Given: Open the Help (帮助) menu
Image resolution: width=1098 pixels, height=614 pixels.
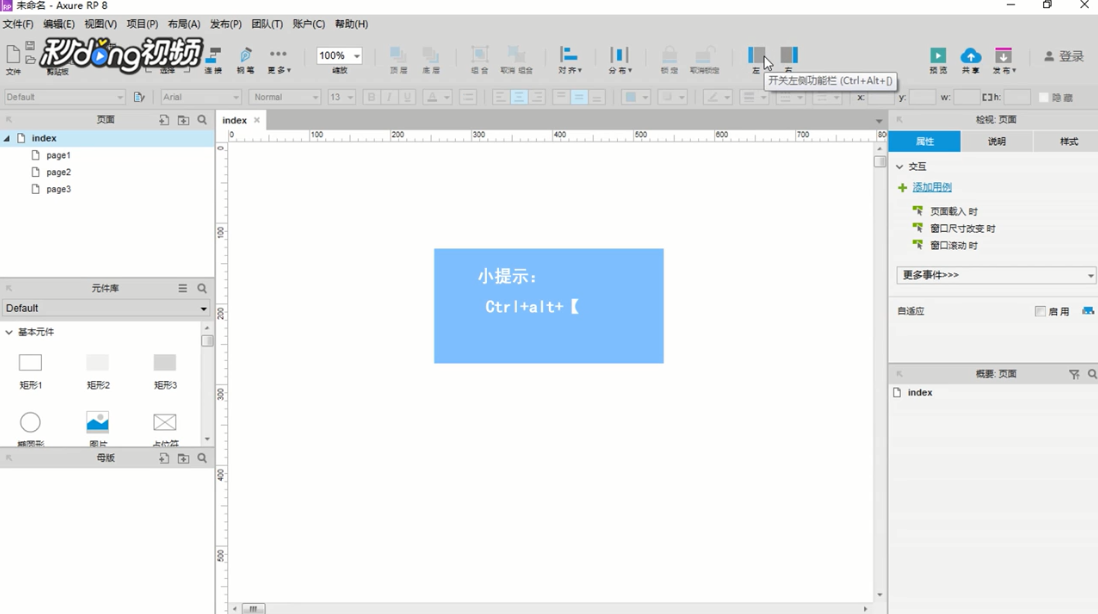Looking at the screenshot, I should point(351,24).
